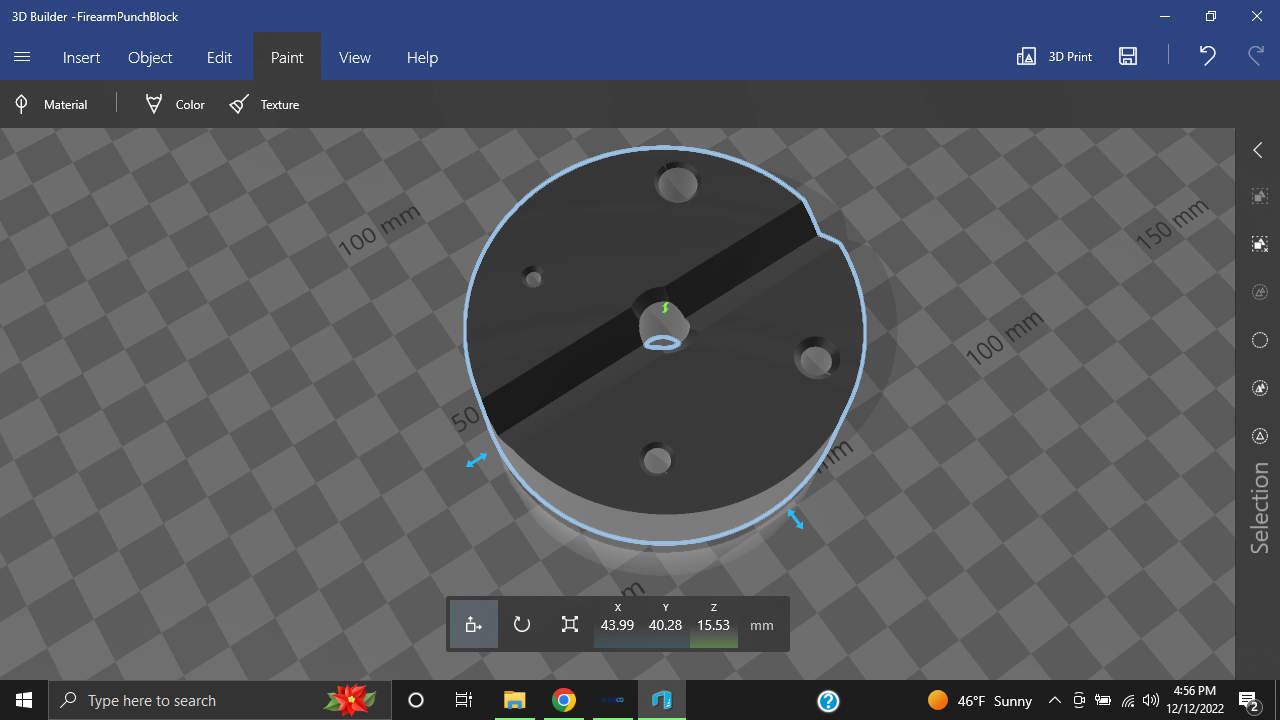Image resolution: width=1280 pixels, height=720 pixels.
Task: Click the Windows Start button
Action: pyautogui.click(x=24, y=700)
